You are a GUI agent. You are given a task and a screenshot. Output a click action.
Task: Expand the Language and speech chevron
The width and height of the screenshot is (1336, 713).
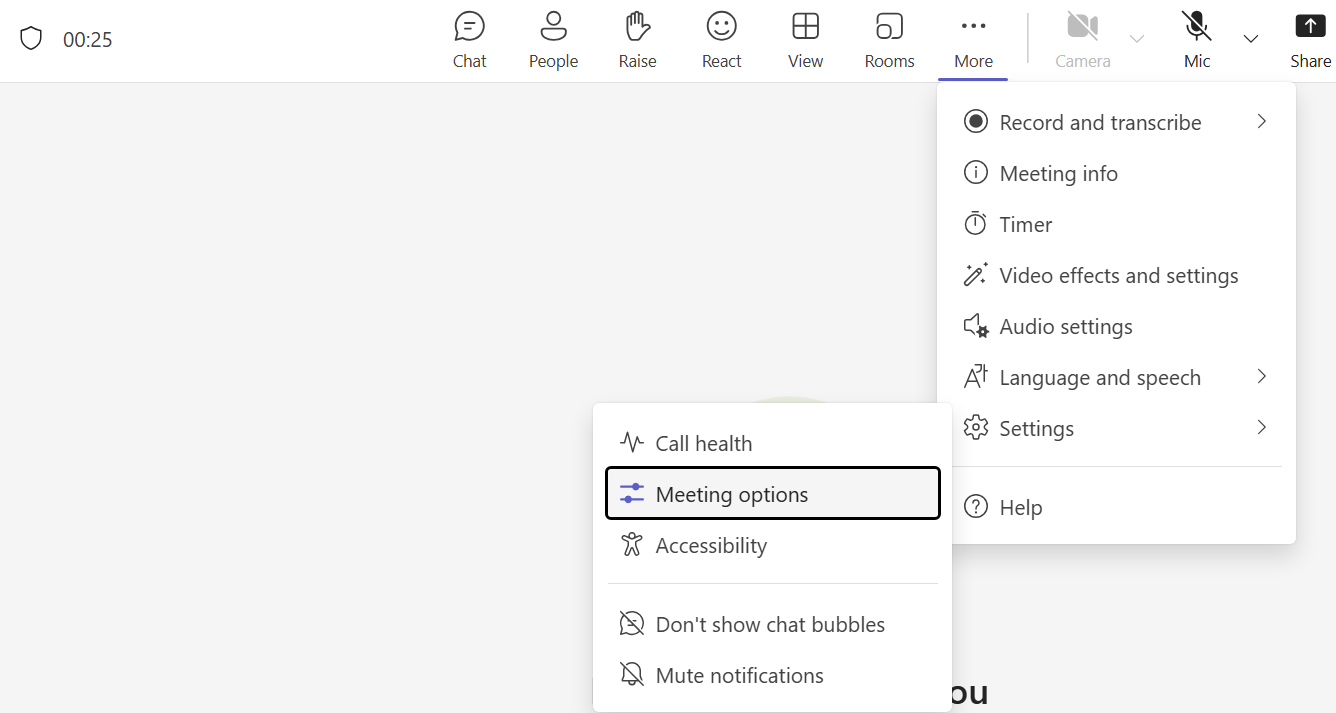1262,377
